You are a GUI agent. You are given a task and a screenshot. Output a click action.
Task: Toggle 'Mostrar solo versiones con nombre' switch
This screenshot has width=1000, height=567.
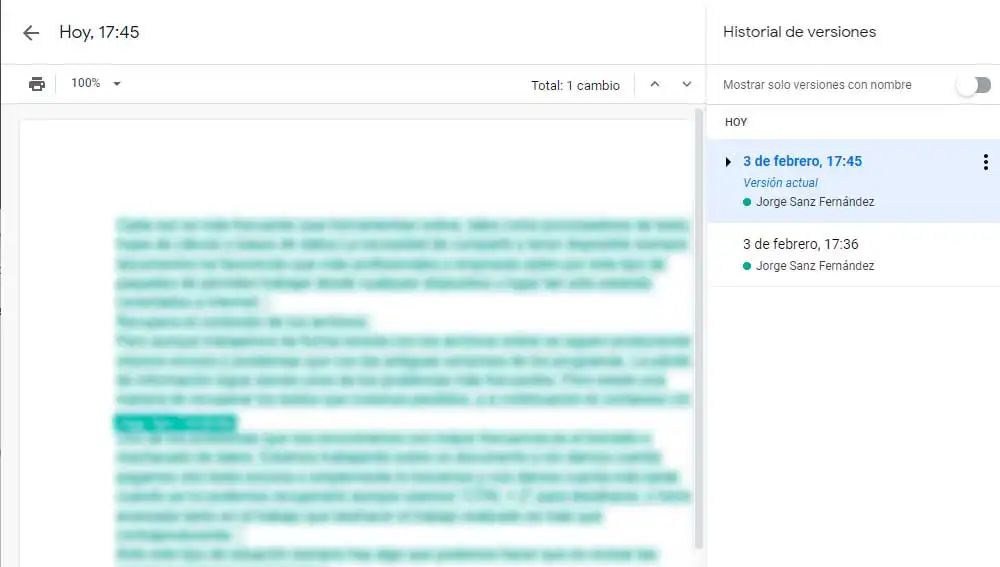974,85
